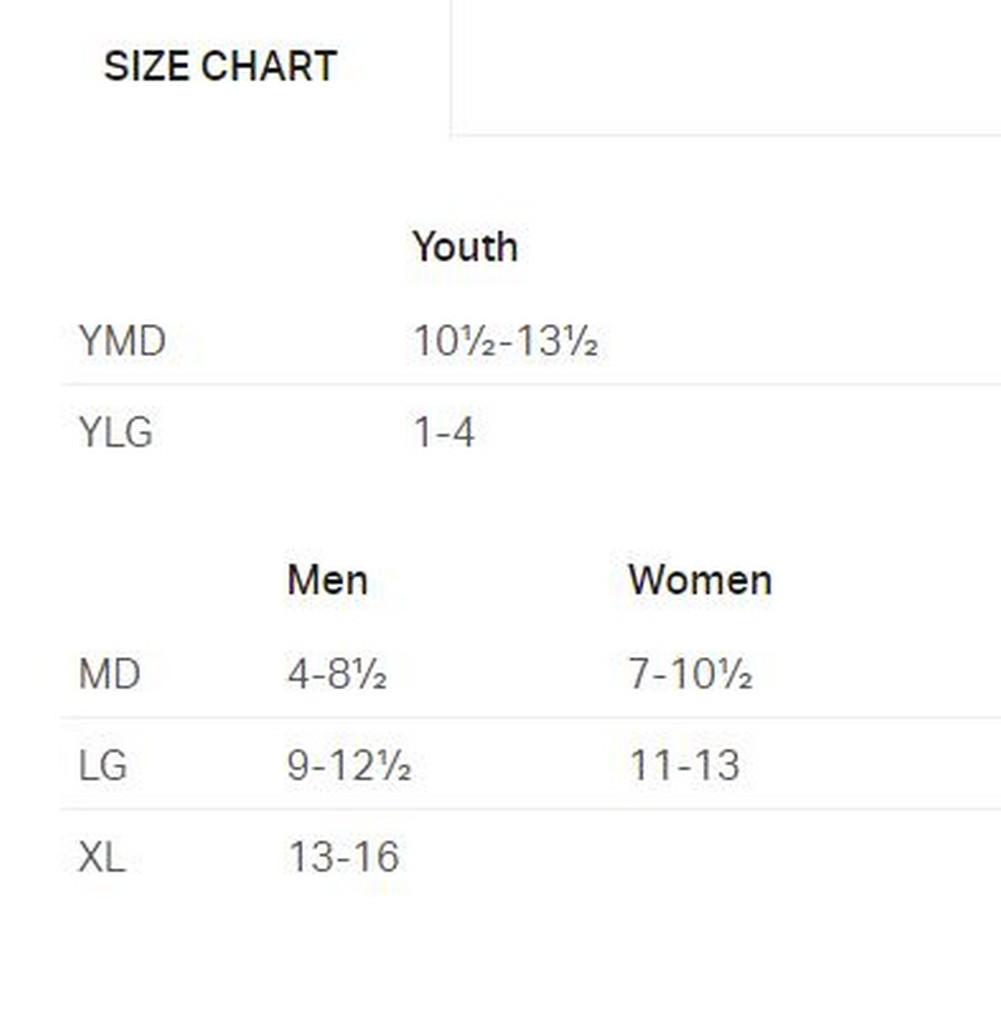Select the YLG size label
The width and height of the screenshot is (1001, 1031).
[115, 433]
